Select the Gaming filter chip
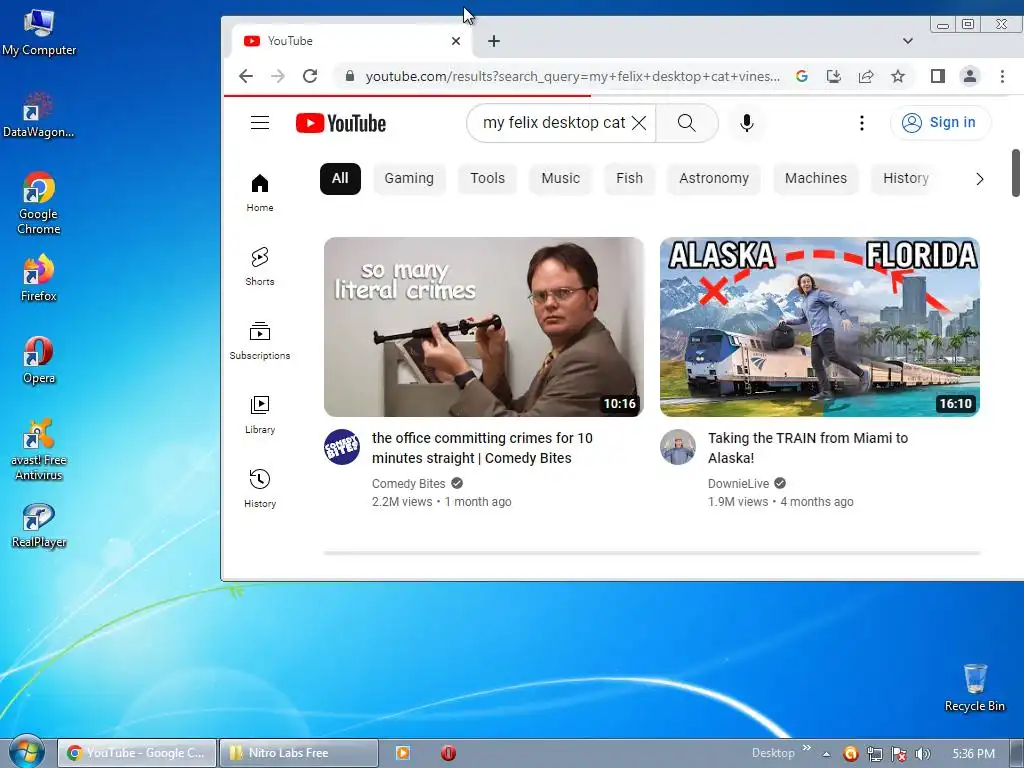The height and width of the screenshot is (768, 1024). point(409,178)
